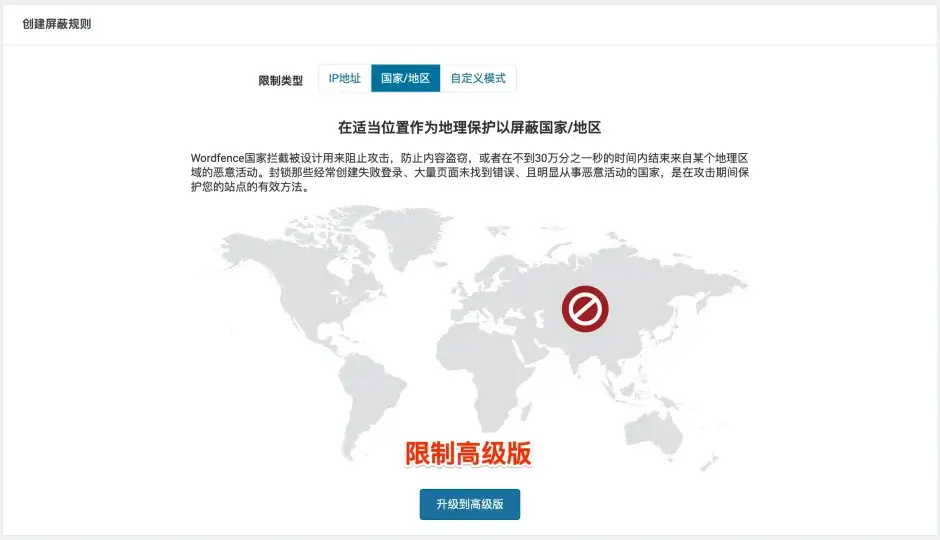Select the 国家/地区 tab

pos(405,79)
